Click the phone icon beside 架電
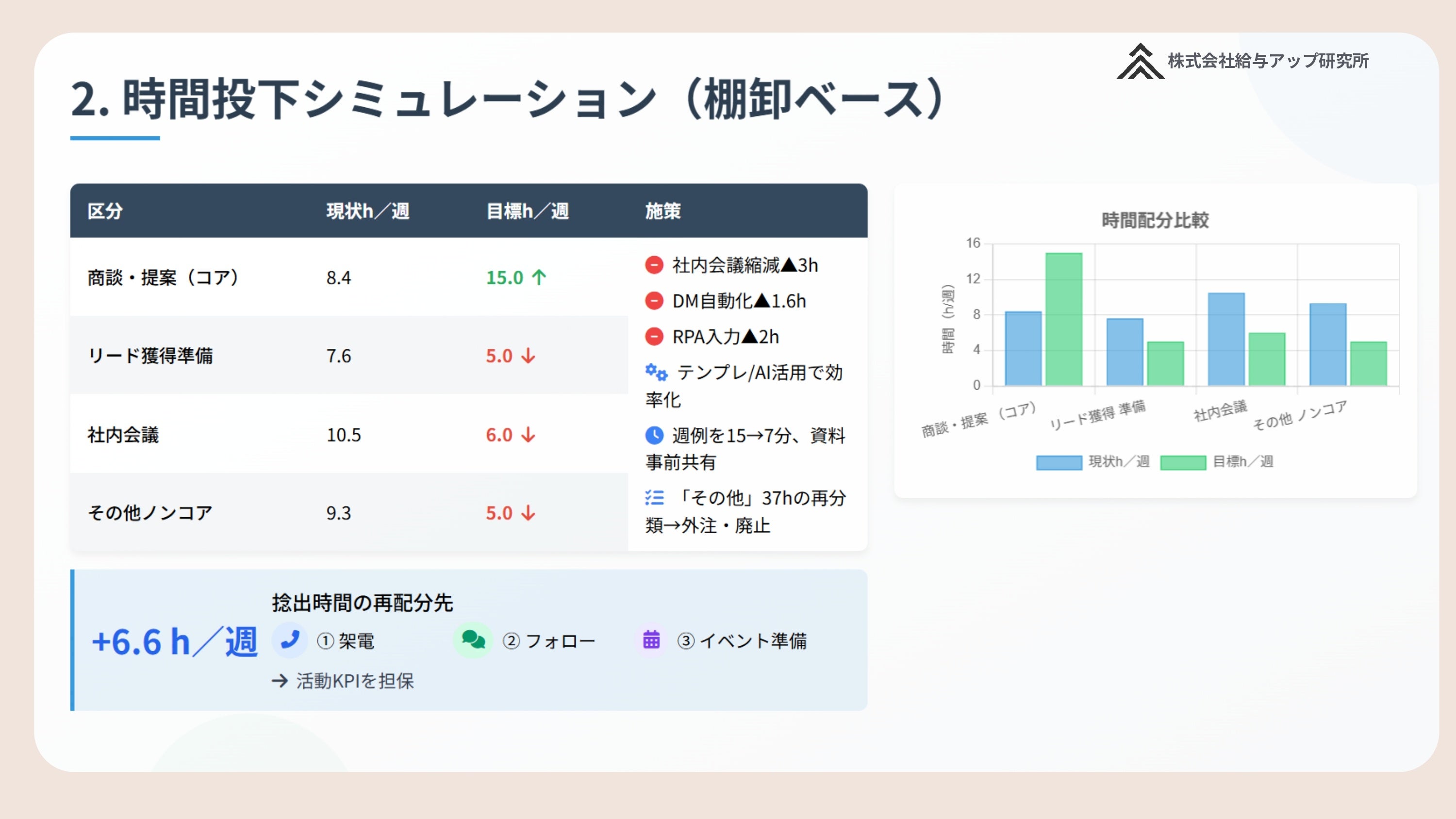This screenshot has height=819, width=1456. (x=290, y=640)
